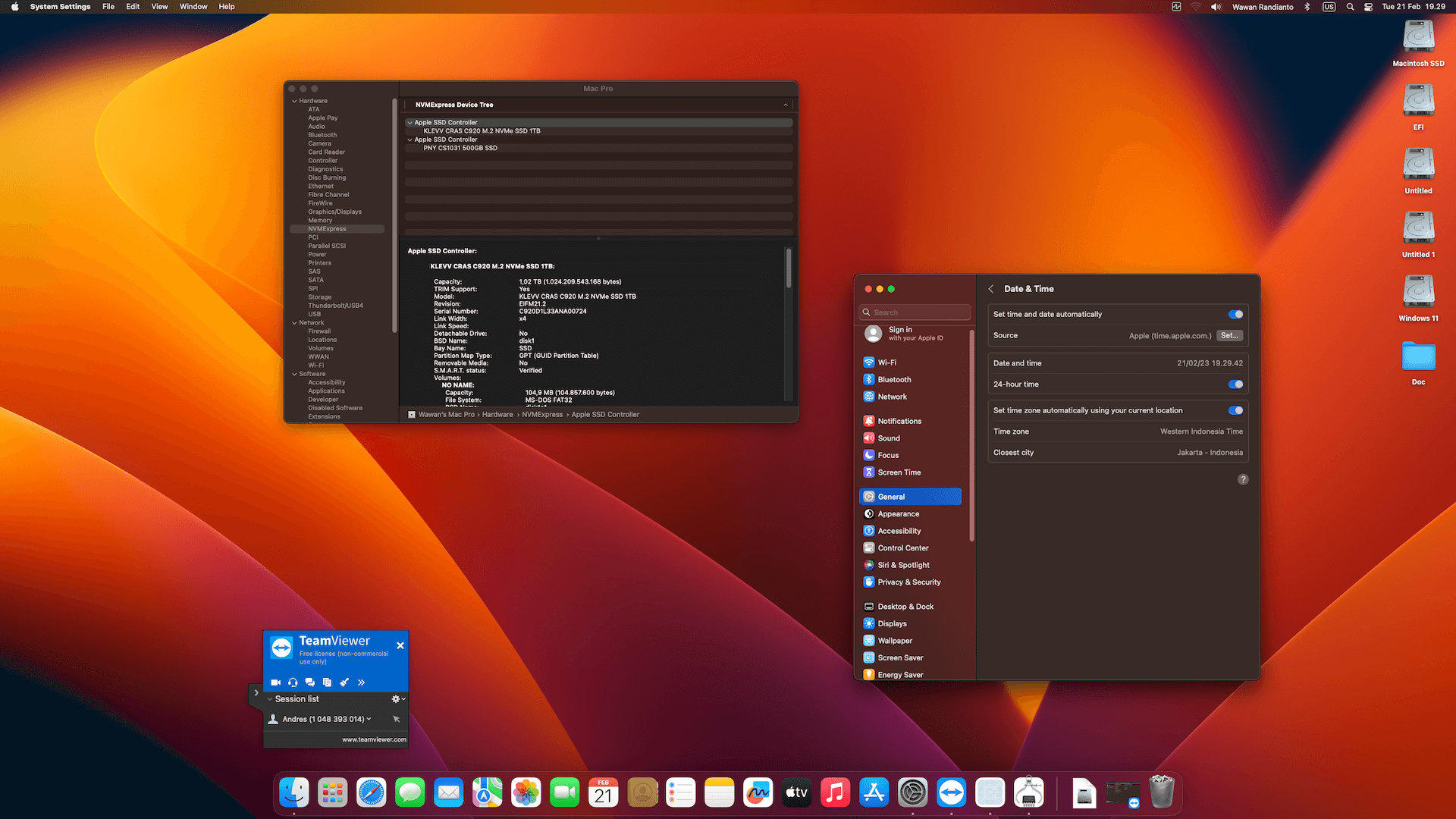Screen dimensions: 1456x819
Task: Collapse the Hardware tree in System Information
Action: coord(294,101)
